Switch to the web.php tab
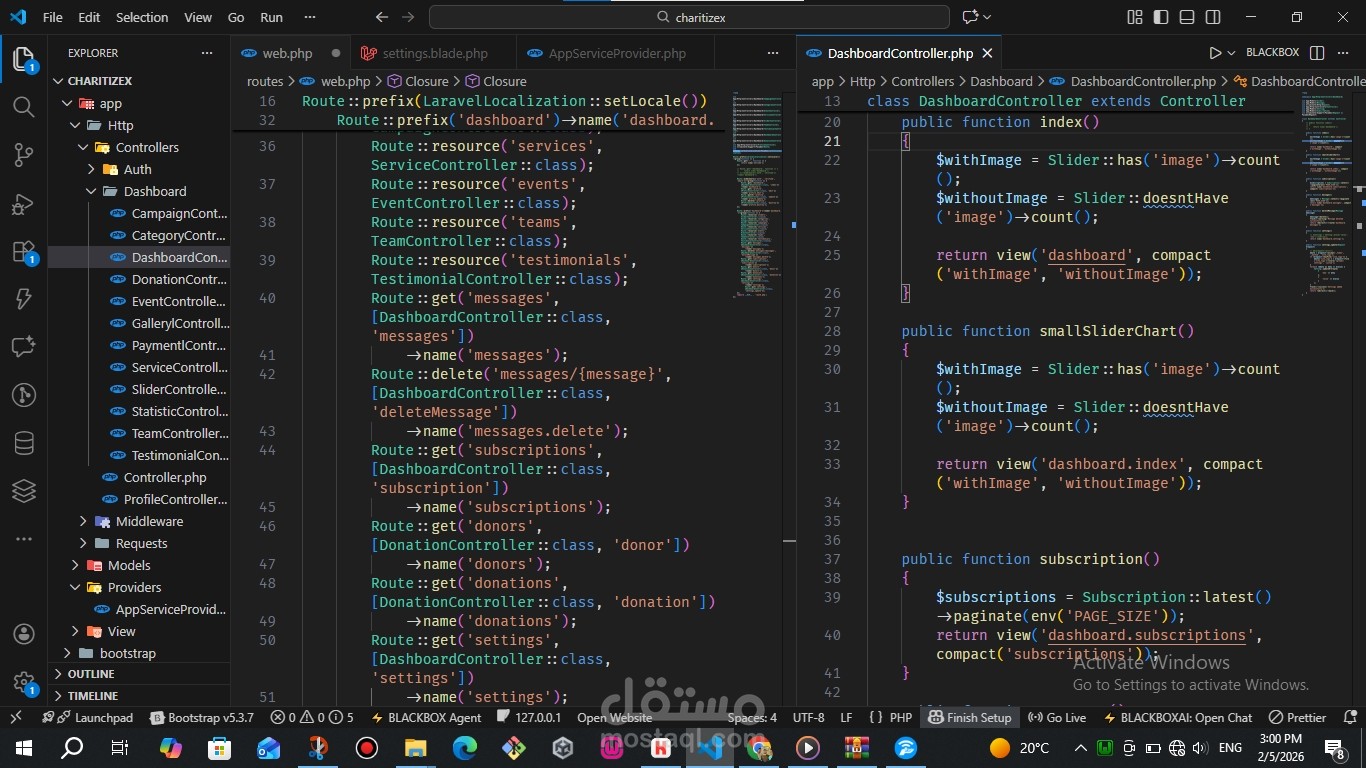Viewport: 1366px width, 768px height. point(290,53)
